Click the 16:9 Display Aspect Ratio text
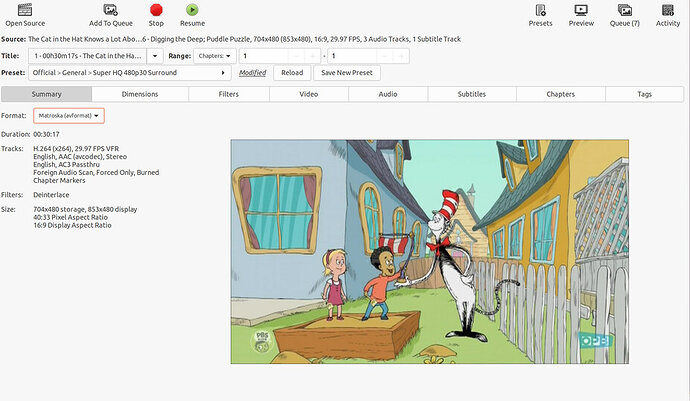This screenshot has width=690, height=401. pyautogui.click(x=72, y=225)
